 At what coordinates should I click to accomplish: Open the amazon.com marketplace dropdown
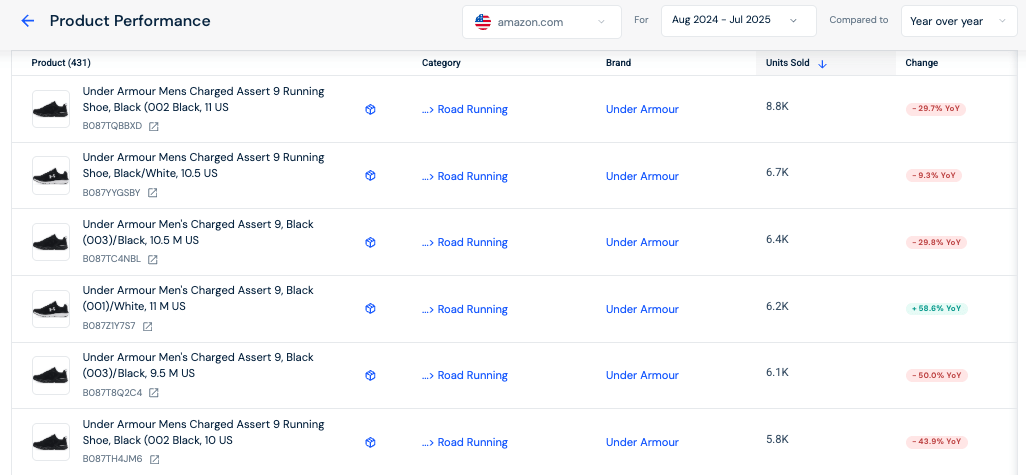[541, 21]
